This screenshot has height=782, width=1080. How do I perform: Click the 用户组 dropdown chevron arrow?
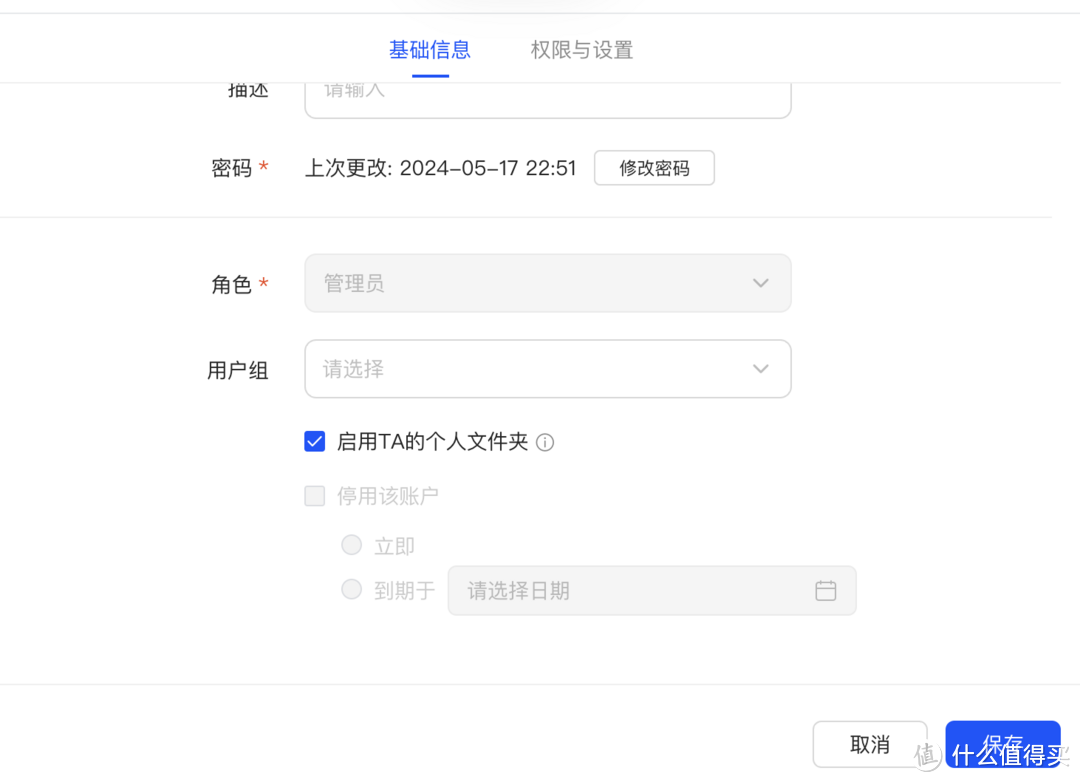coord(760,368)
